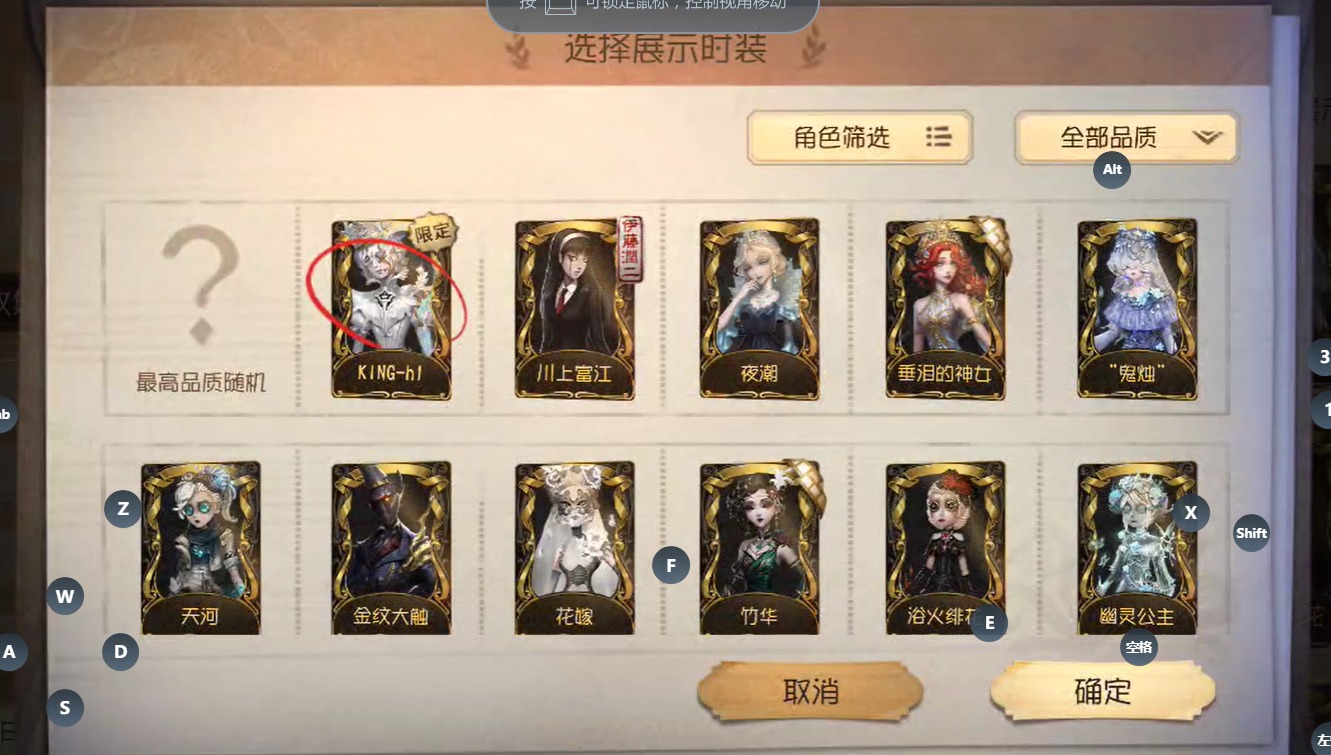
Task: Select the 垂泪的神女 costume card
Action: pos(945,308)
